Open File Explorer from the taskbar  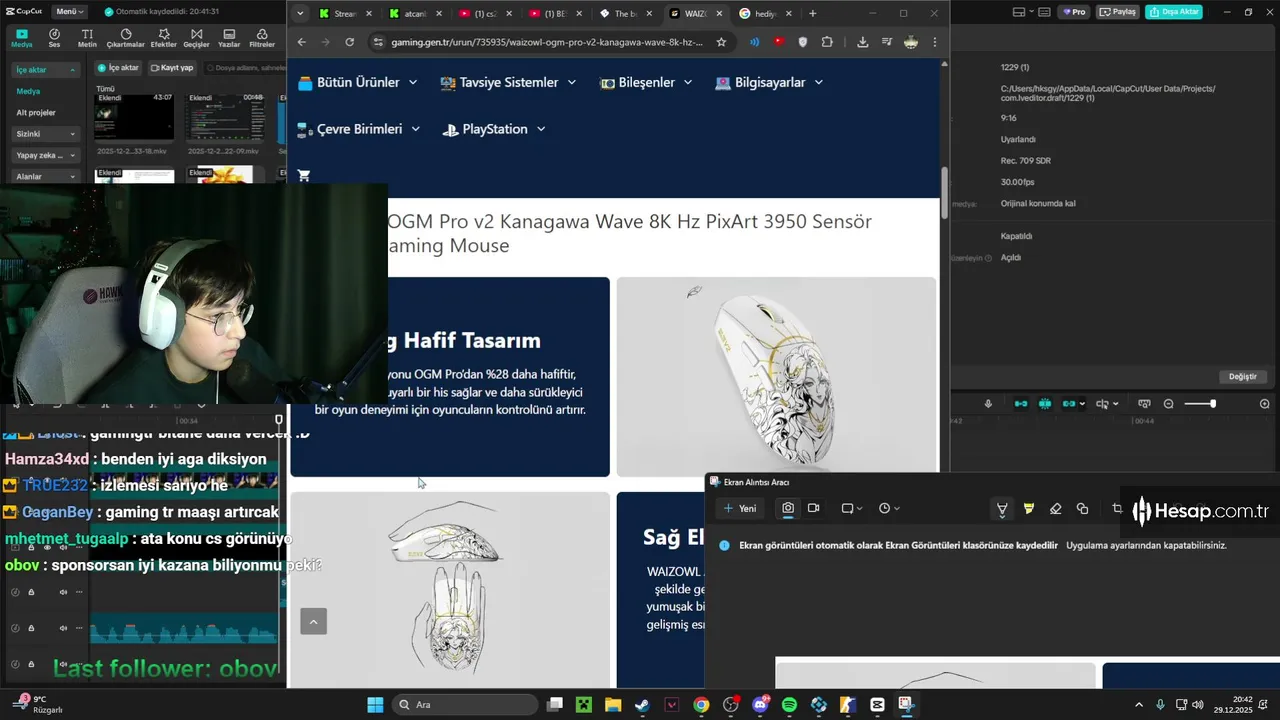tap(613, 705)
